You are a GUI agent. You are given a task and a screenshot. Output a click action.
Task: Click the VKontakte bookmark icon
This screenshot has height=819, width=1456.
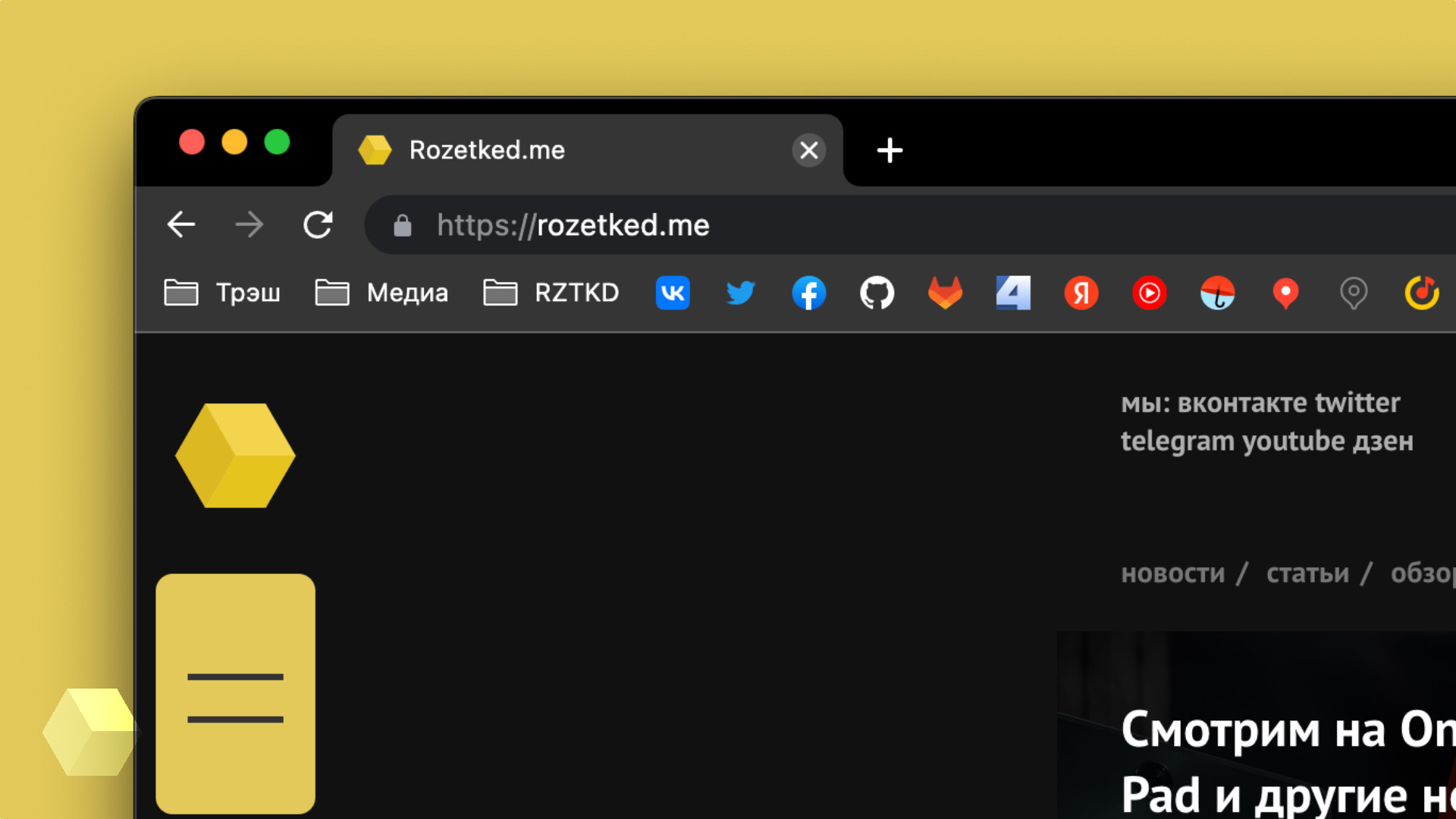tap(673, 292)
